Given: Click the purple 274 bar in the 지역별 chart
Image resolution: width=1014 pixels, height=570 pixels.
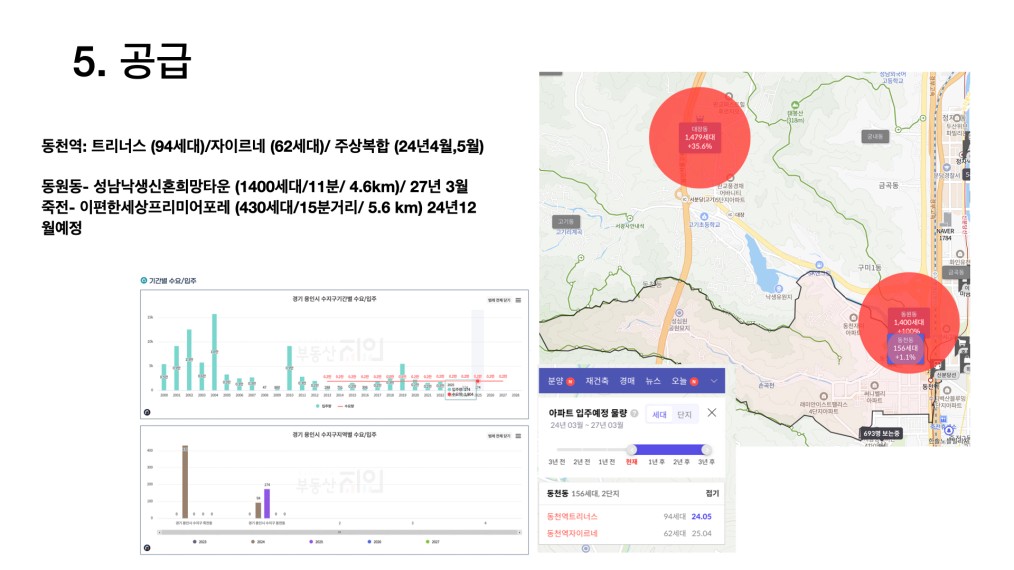Looking at the screenshot, I should pos(267,503).
